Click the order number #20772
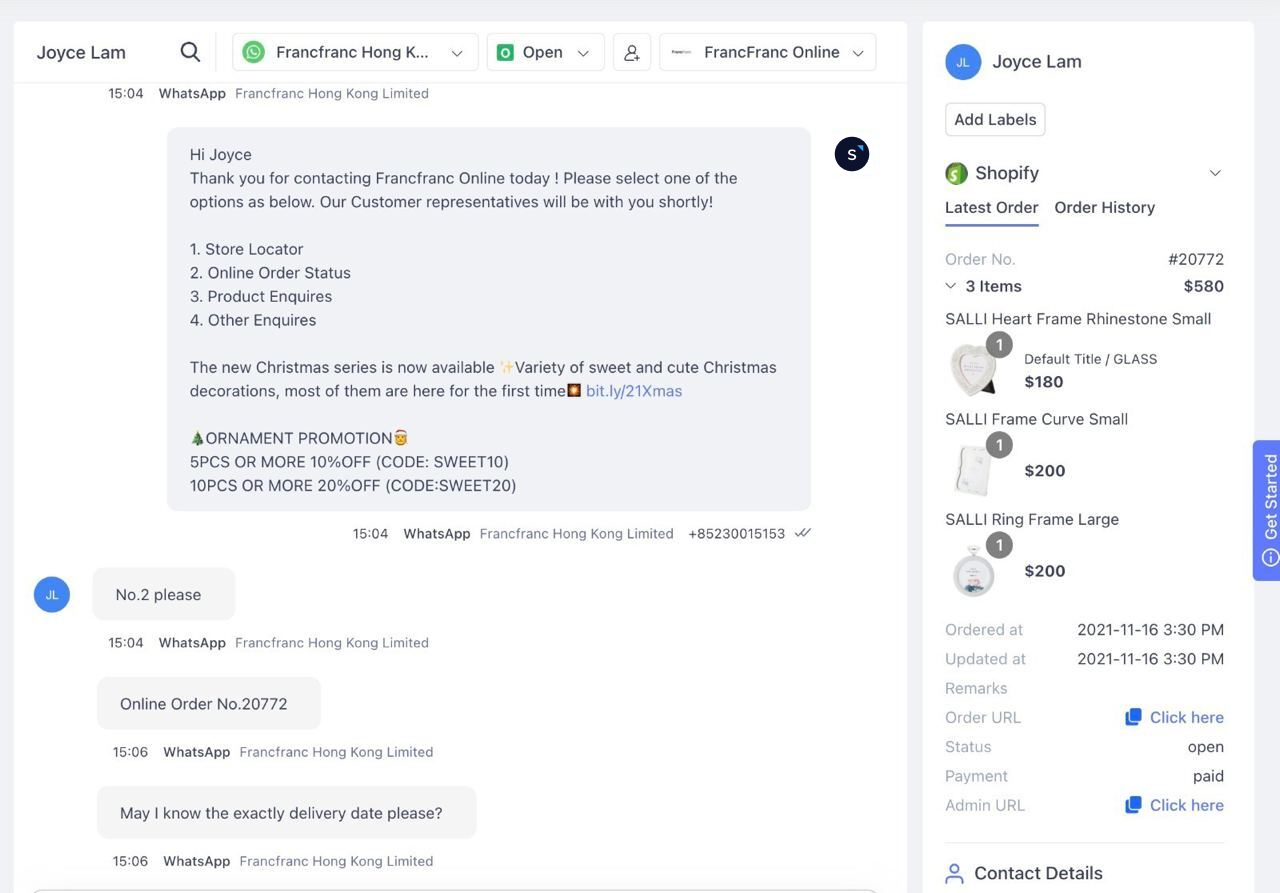Viewport: 1280px width, 893px height. tap(1196, 259)
